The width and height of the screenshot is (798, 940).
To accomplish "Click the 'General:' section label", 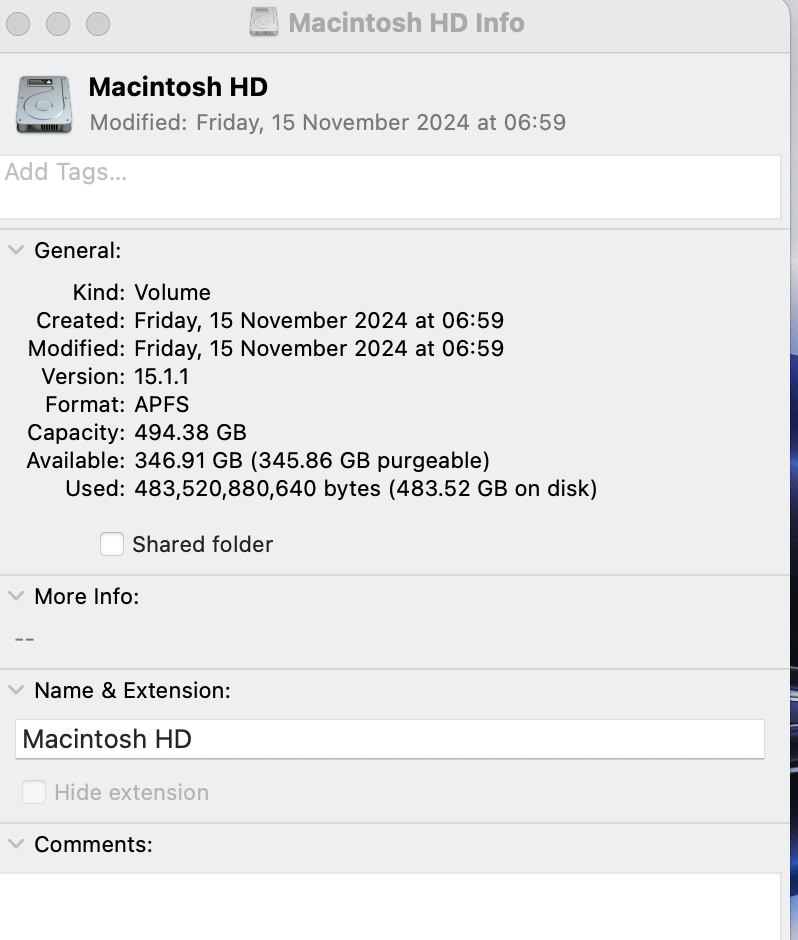I will [x=78, y=251].
